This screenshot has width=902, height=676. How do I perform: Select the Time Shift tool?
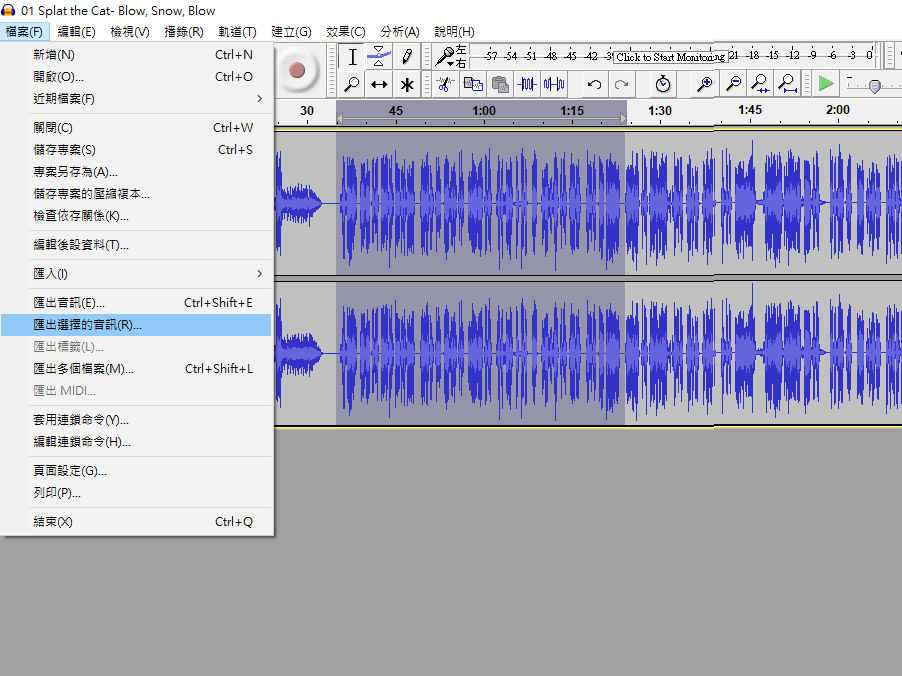click(x=379, y=85)
